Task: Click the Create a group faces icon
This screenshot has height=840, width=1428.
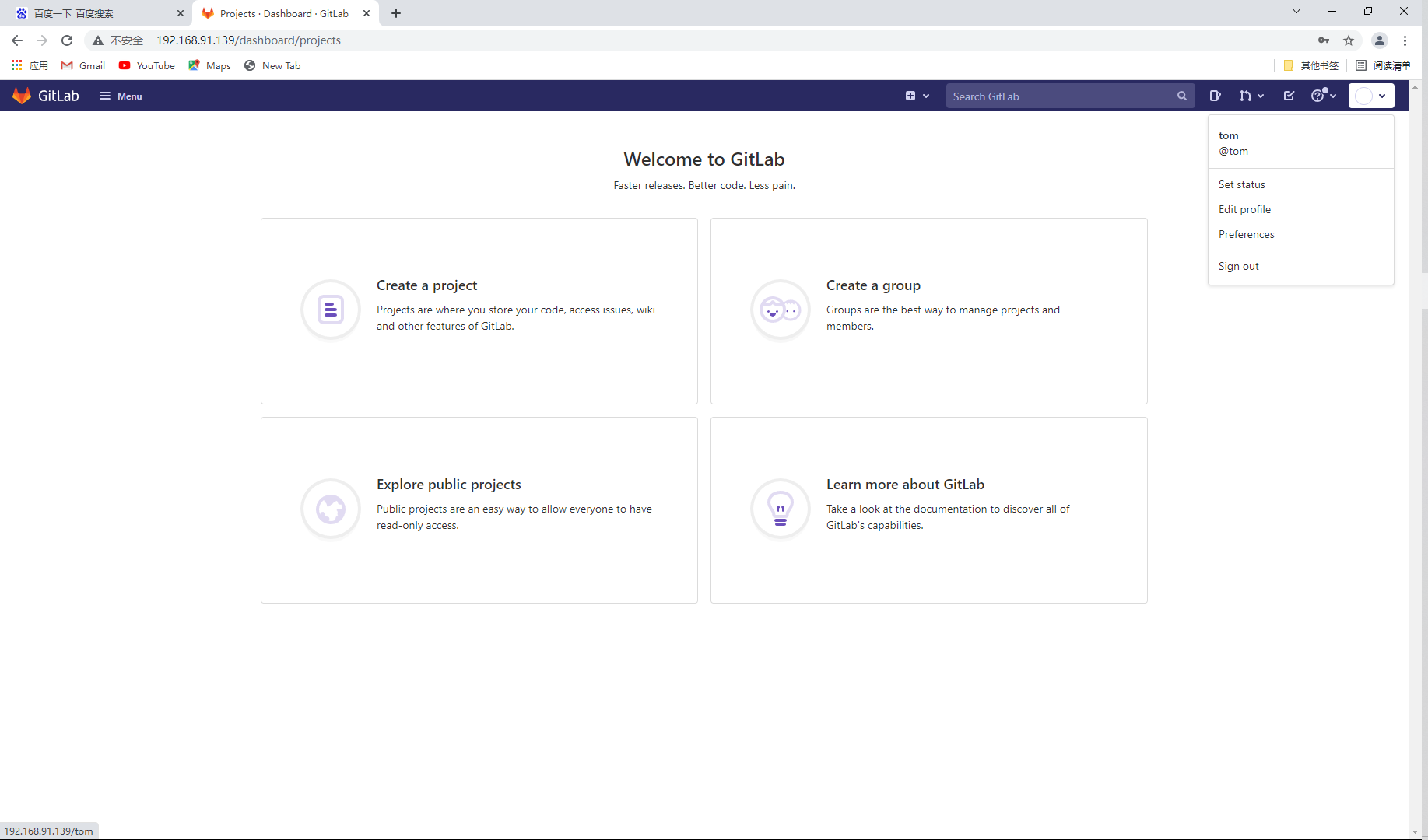Action: (781, 310)
